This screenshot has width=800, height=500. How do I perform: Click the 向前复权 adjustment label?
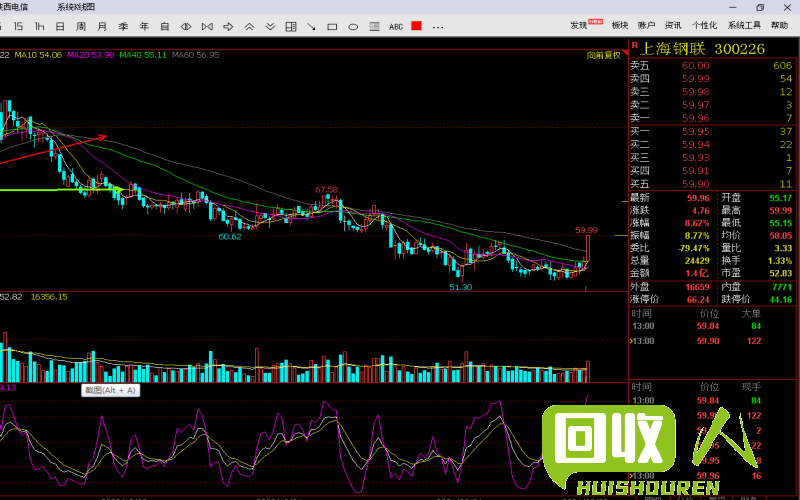(x=604, y=55)
